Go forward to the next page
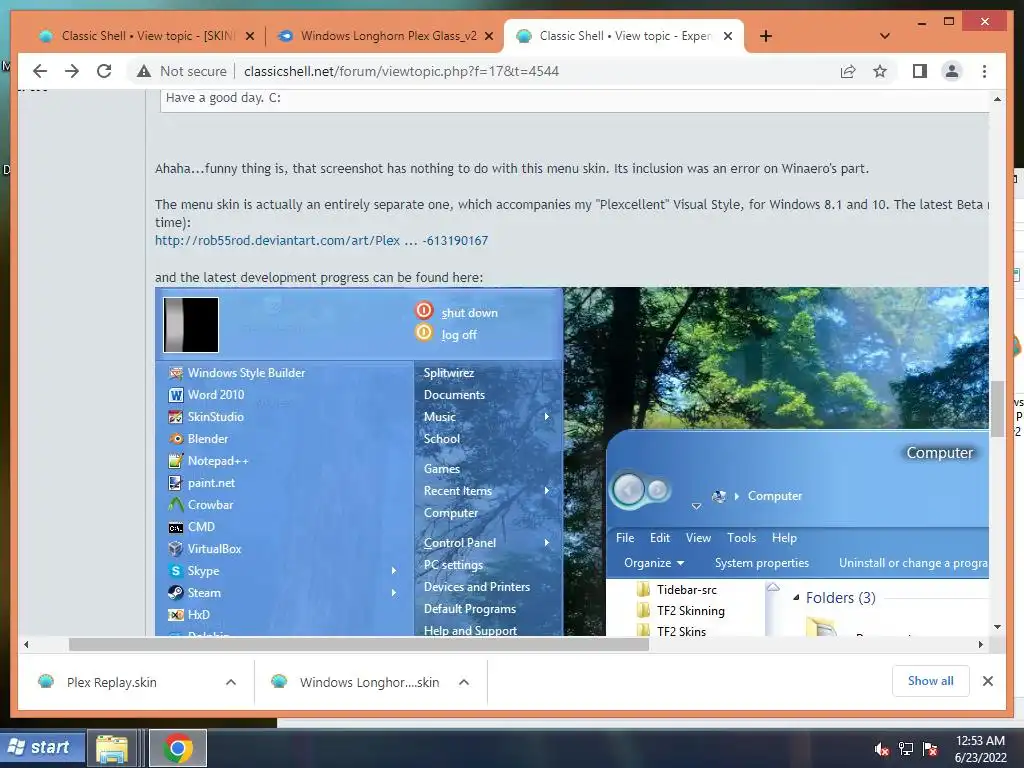Image resolution: width=1024 pixels, height=768 pixels. click(x=72, y=71)
